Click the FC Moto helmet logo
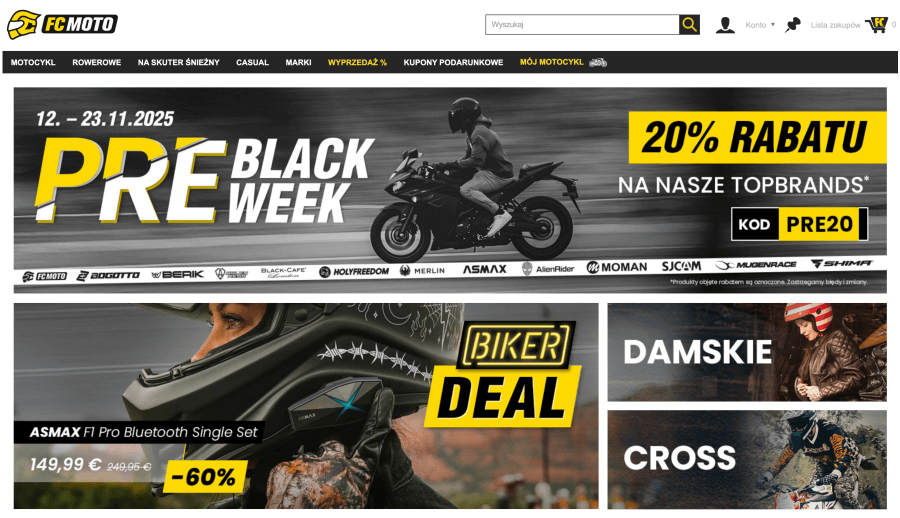 [24, 25]
